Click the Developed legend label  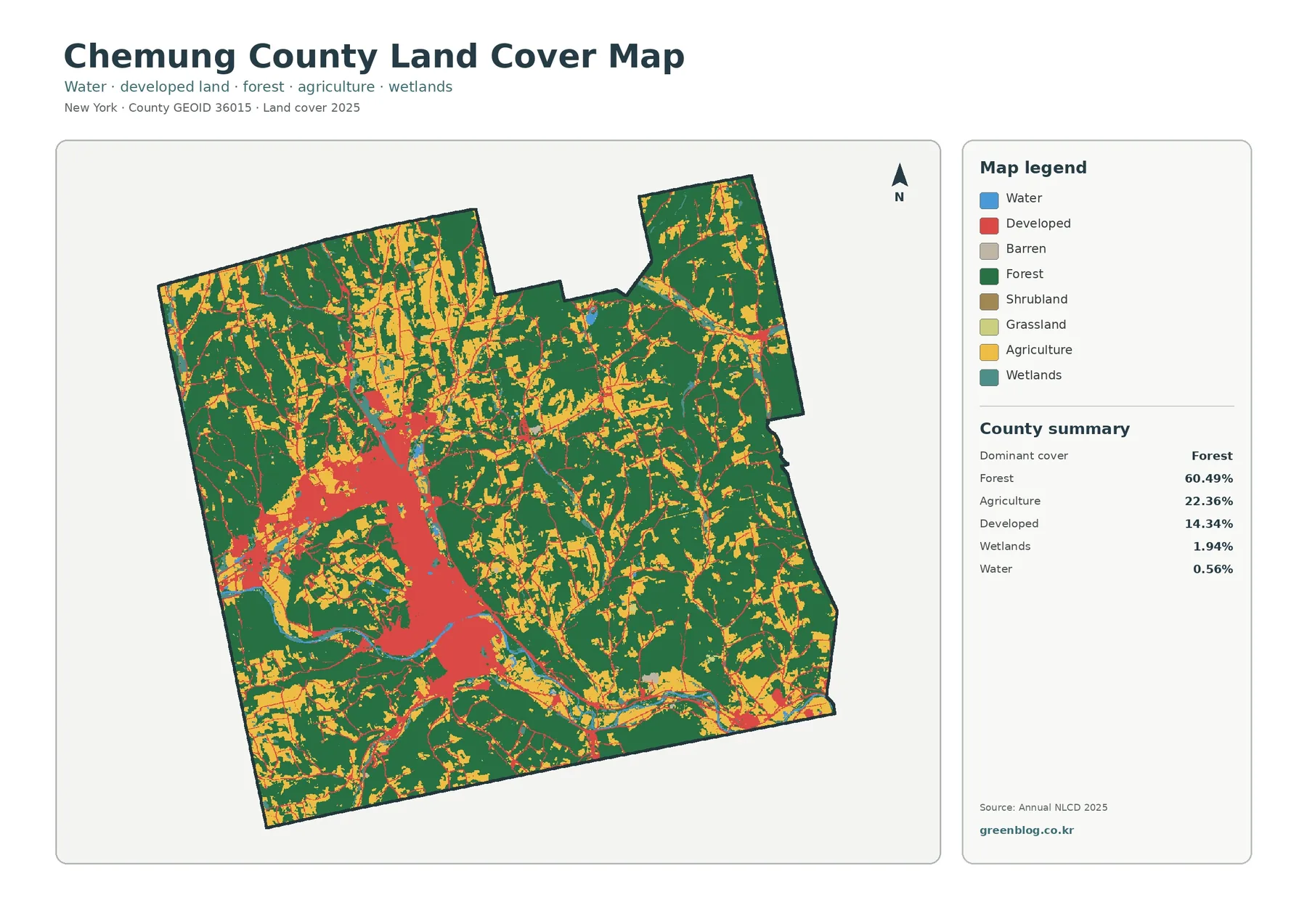1038,224
